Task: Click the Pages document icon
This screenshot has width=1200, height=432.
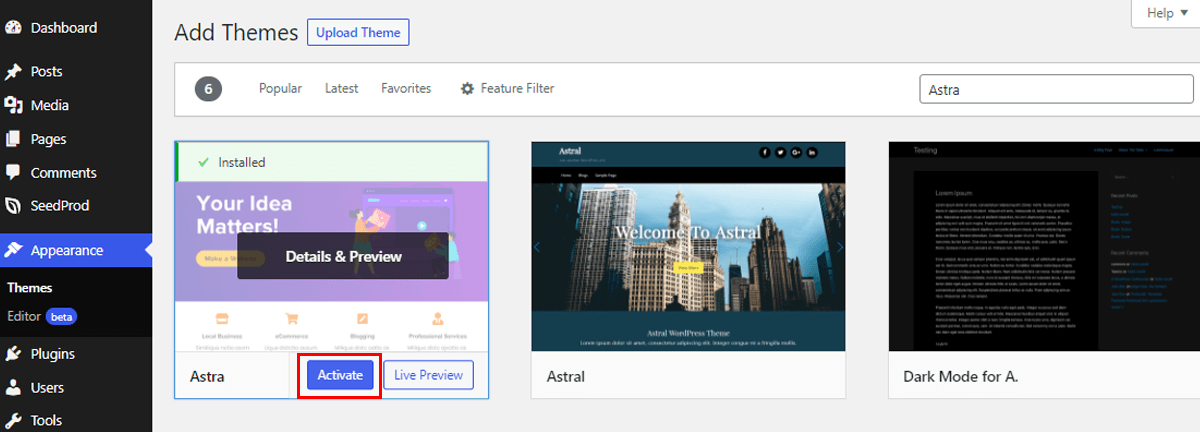Action: pyautogui.click(x=14, y=139)
